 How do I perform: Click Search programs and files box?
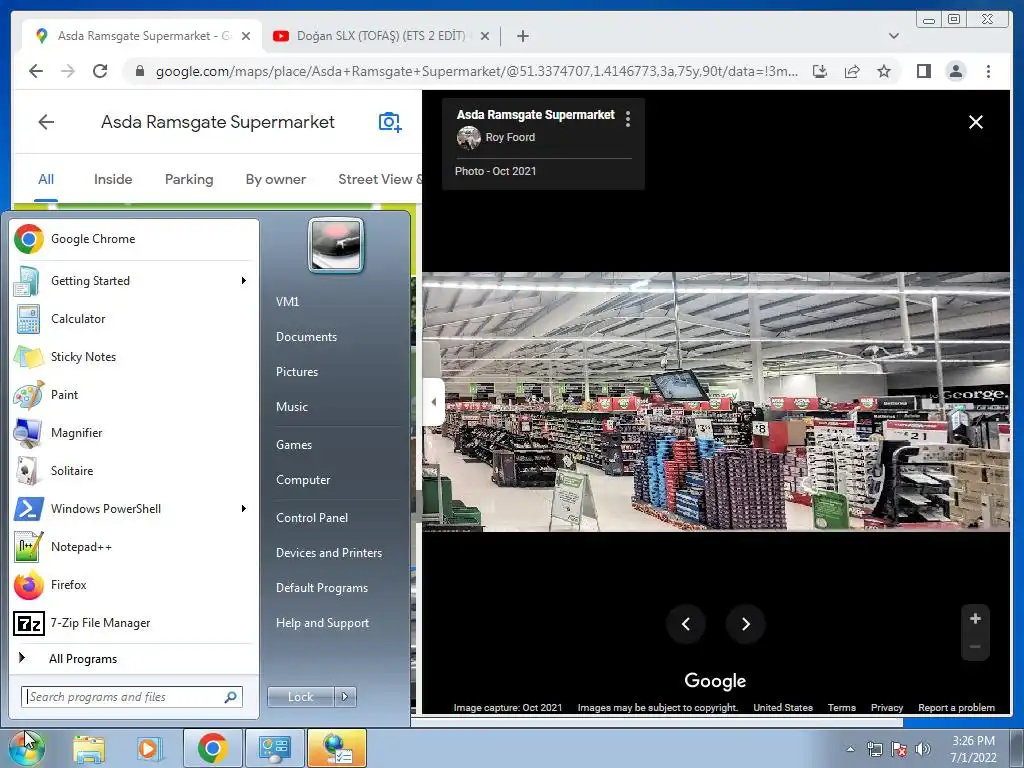tap(132, 697)
